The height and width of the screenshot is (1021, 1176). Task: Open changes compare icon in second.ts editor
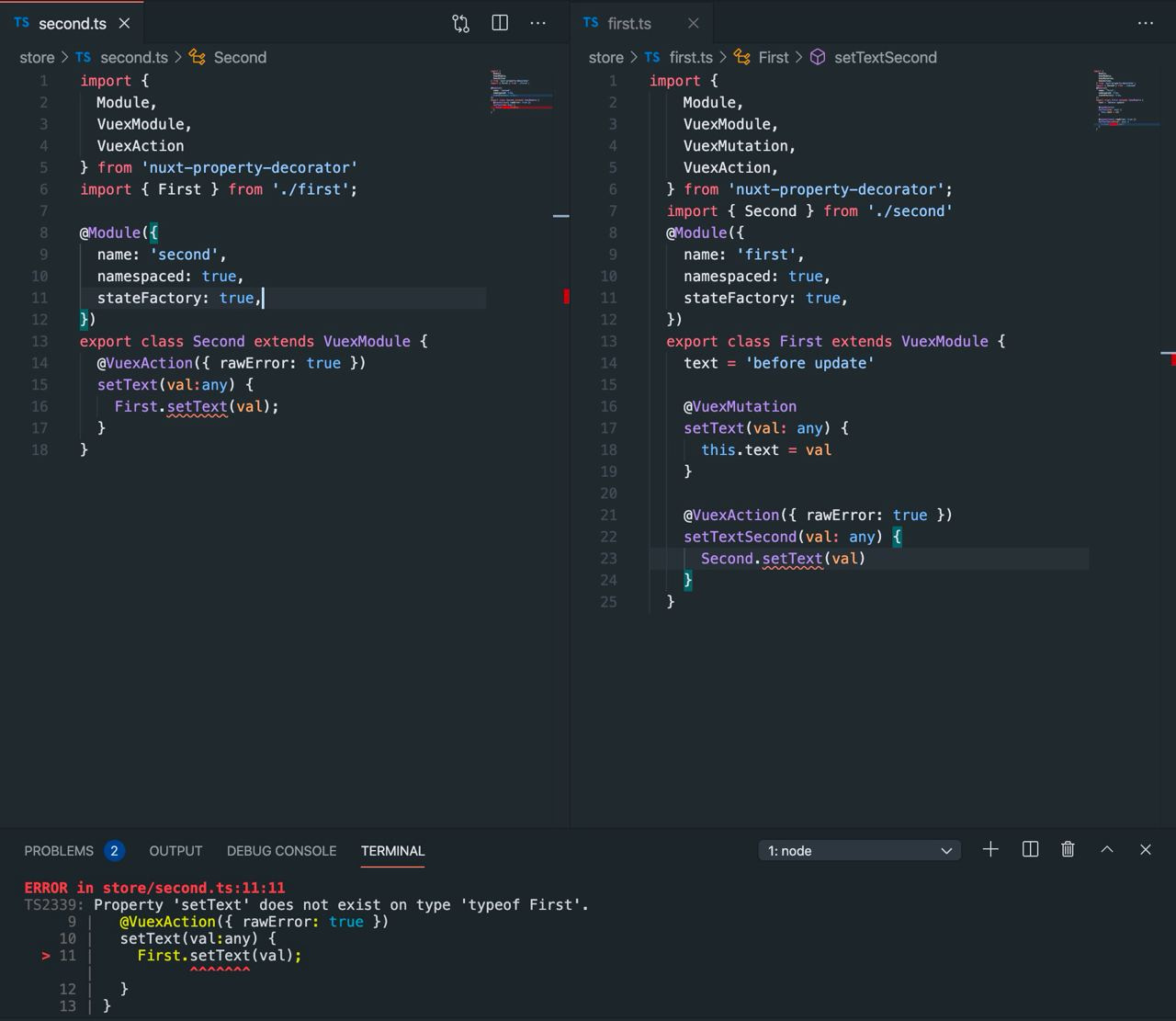click(x=461, y=24)
